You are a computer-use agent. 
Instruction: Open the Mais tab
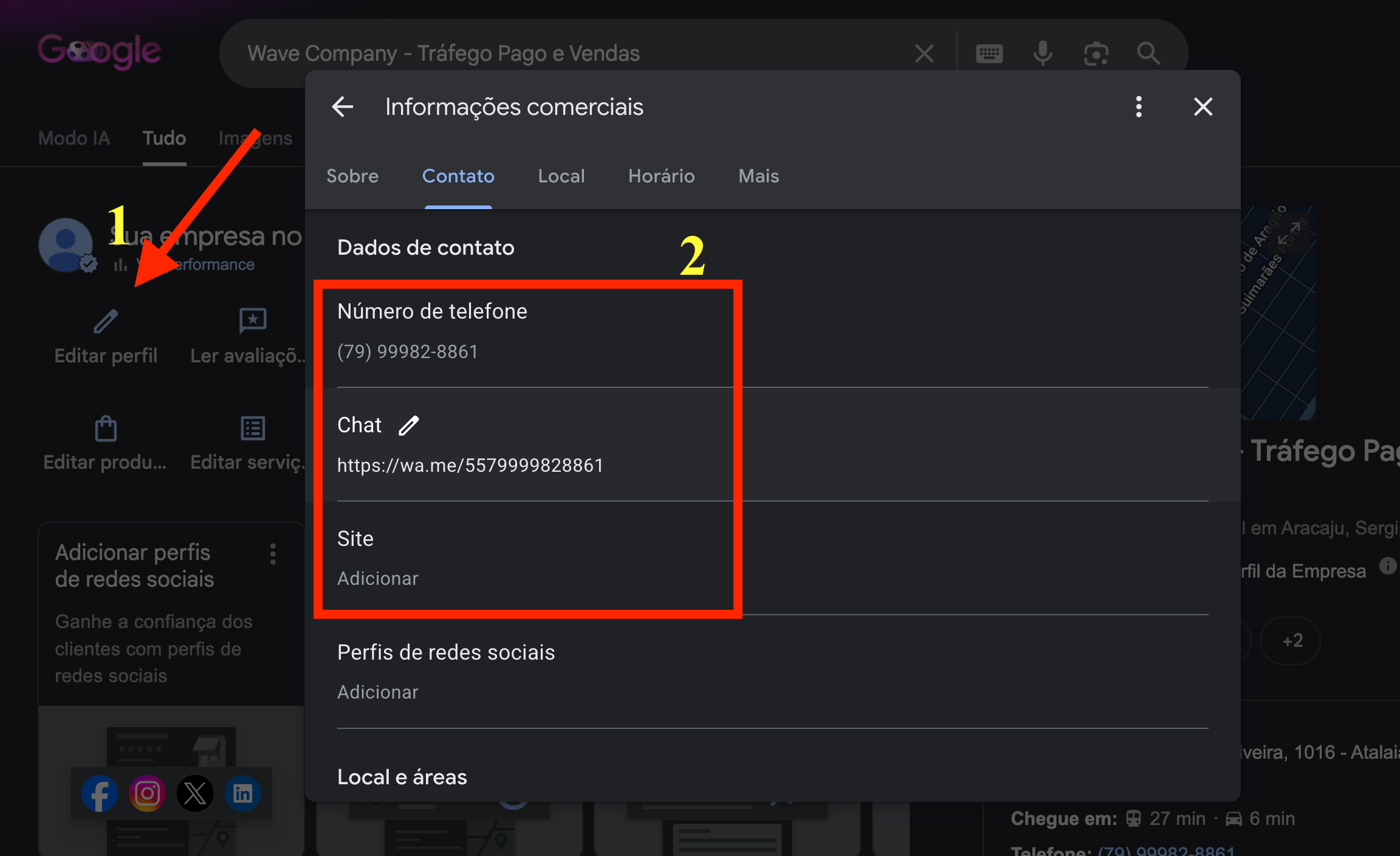click(758, 176)
